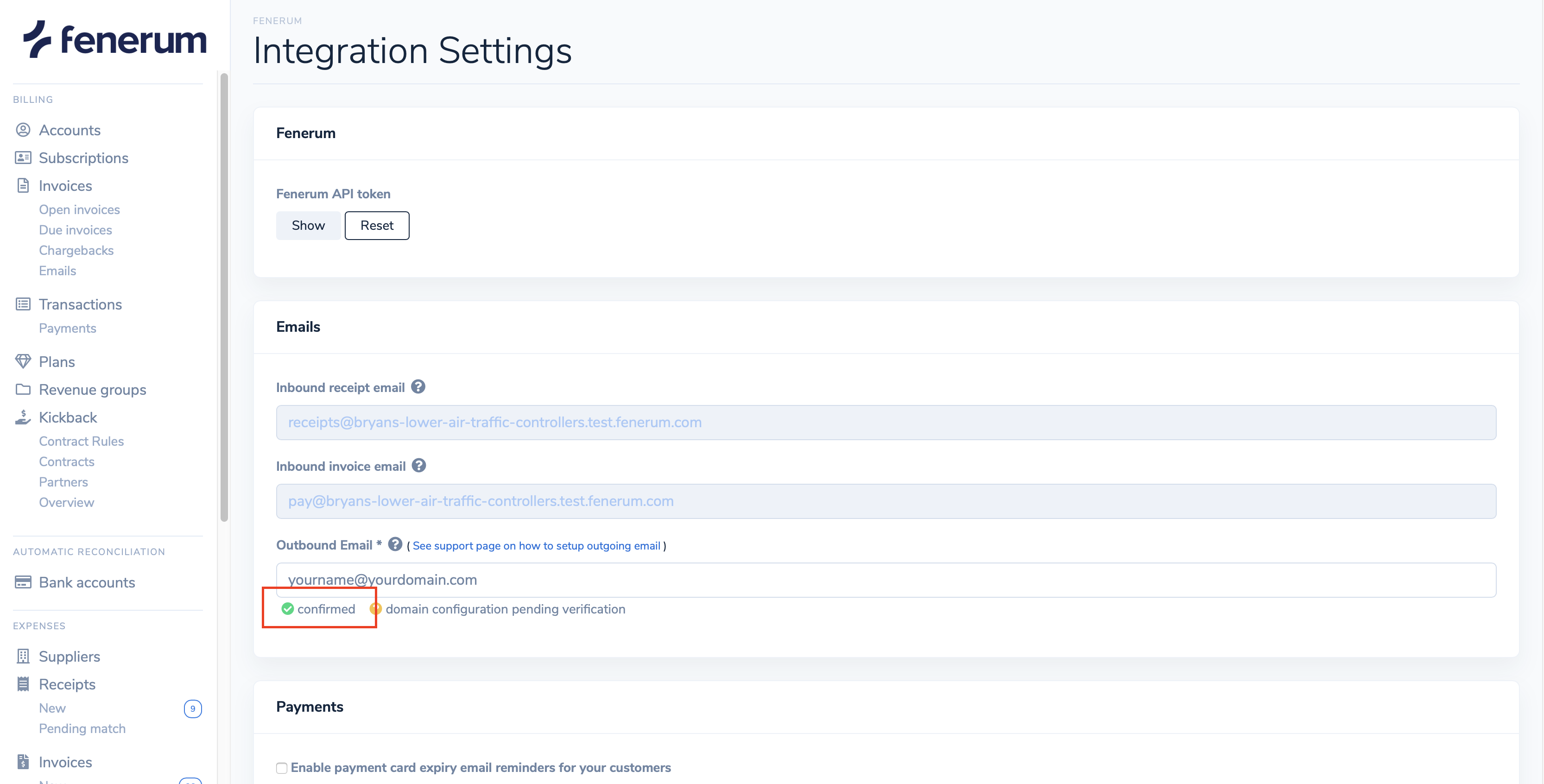Click the Inbound invoice email field
The image size is (1544, 784).
click(x=886, y=501)
